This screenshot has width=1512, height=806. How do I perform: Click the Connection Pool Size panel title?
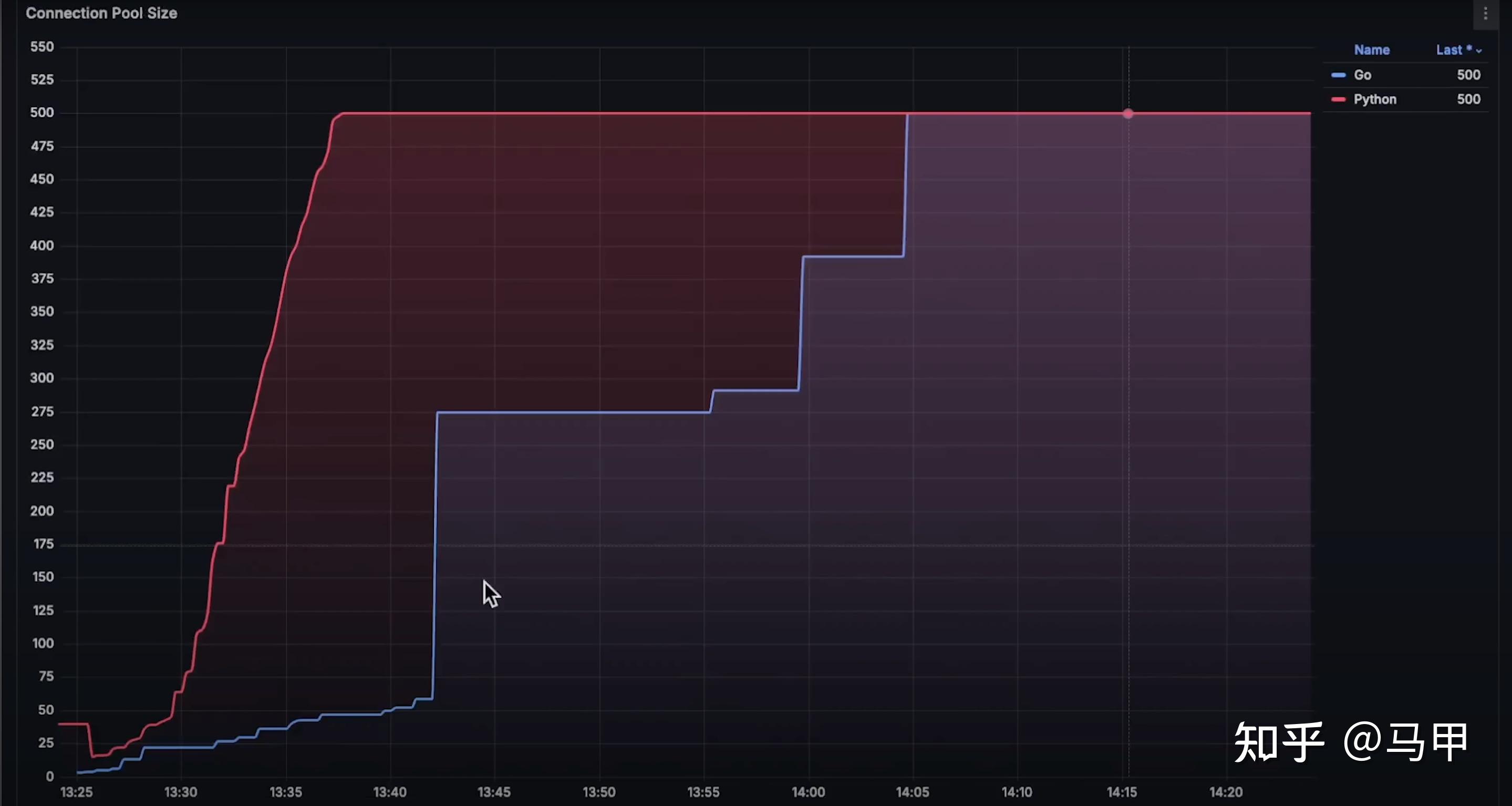point(101,13)
